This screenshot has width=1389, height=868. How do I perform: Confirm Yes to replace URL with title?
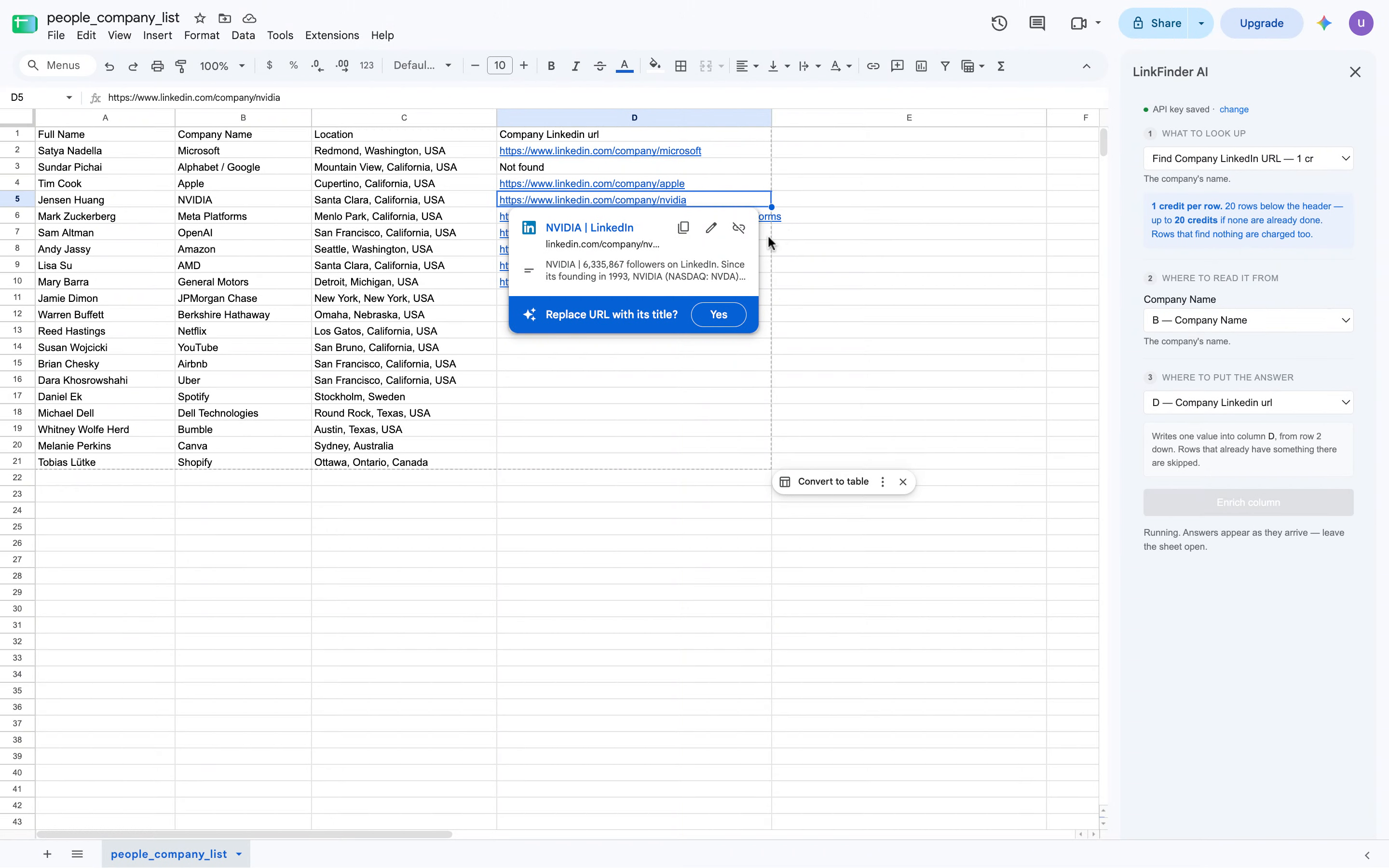pyautogui.click(x=718, y=314)
